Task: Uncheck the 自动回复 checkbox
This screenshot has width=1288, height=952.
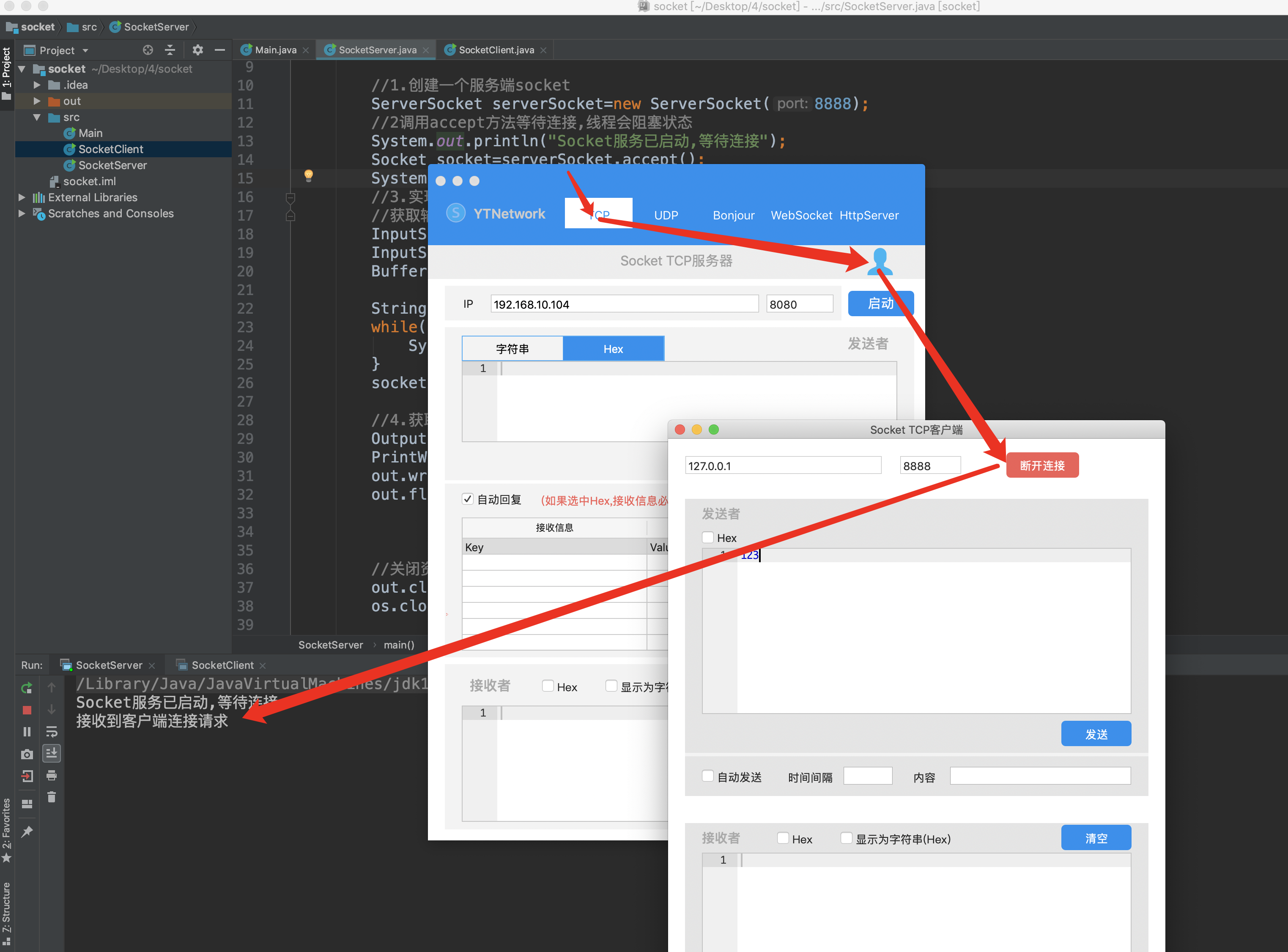Action: pyautogui.click(x=468, y=499)
